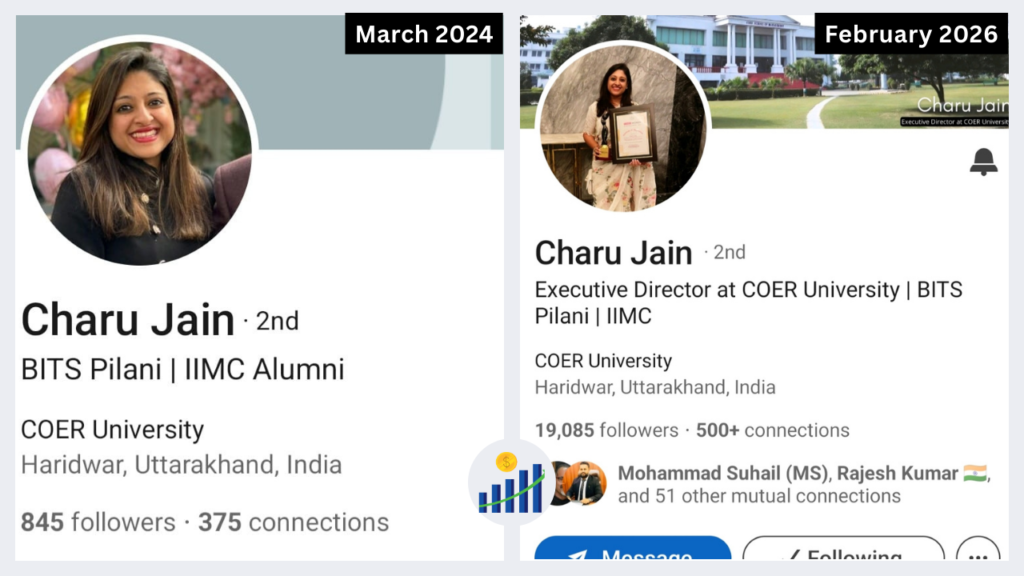The width and height of the screenshot is (1024, 576).
Task: Click the growth bar chart icon
Action: pyautogui.click(x=511, y=482)
